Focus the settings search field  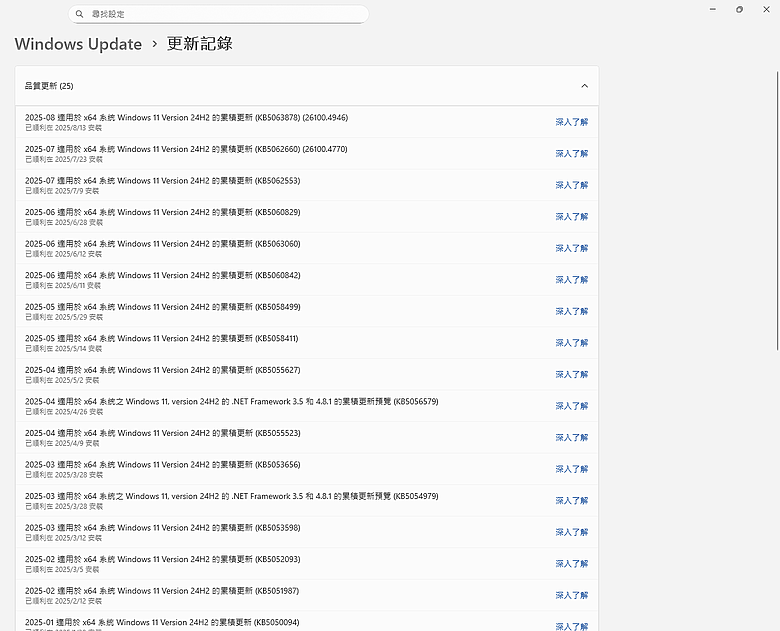pyautogui.click(x=218, y=14)
